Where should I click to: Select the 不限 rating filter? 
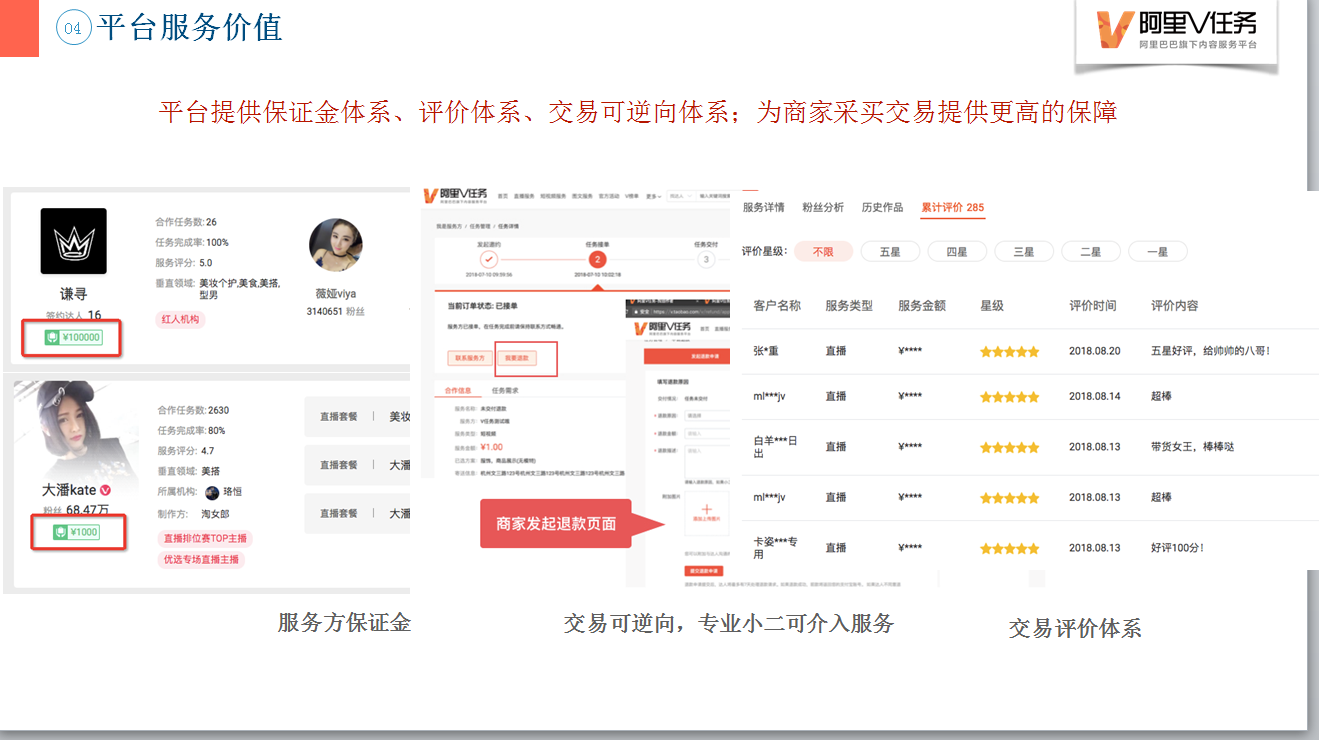pyautogui.click(x=823, y=252)
